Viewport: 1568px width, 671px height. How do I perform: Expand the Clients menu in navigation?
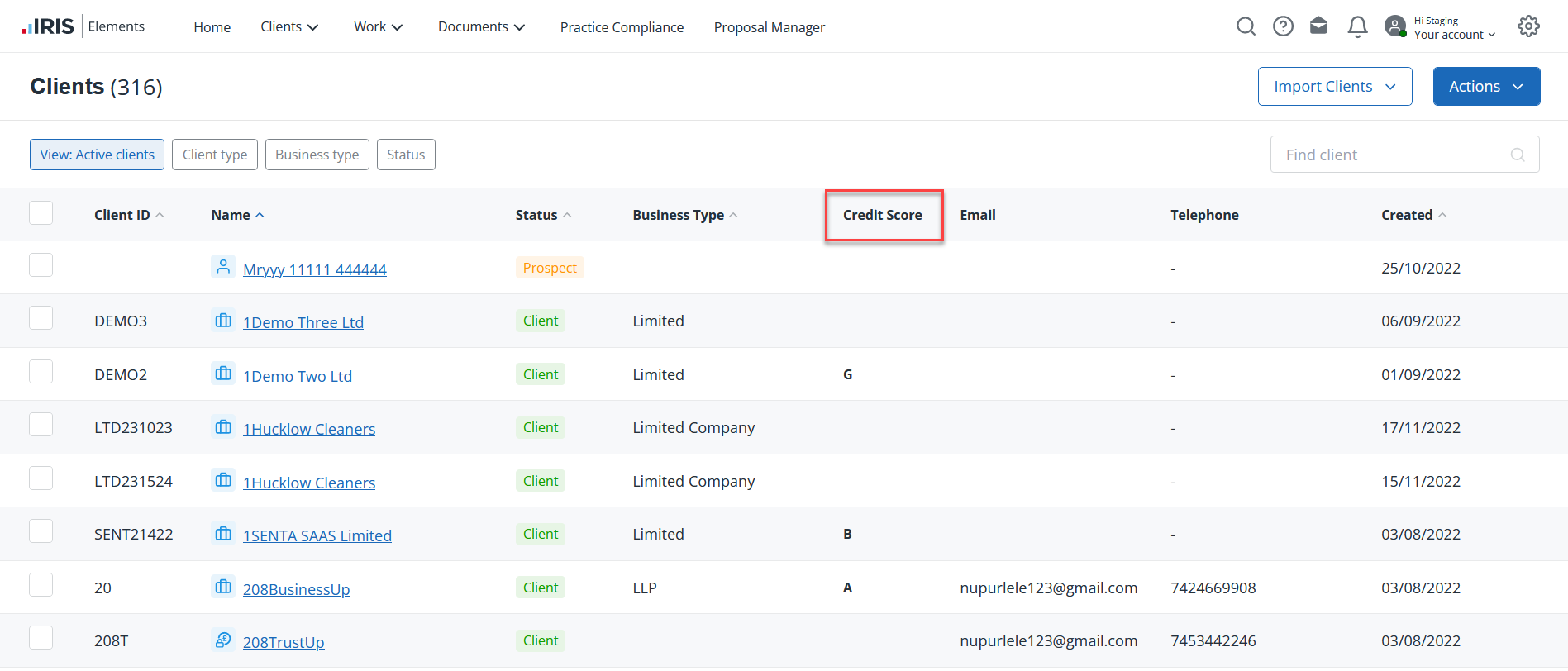point(289,27)
